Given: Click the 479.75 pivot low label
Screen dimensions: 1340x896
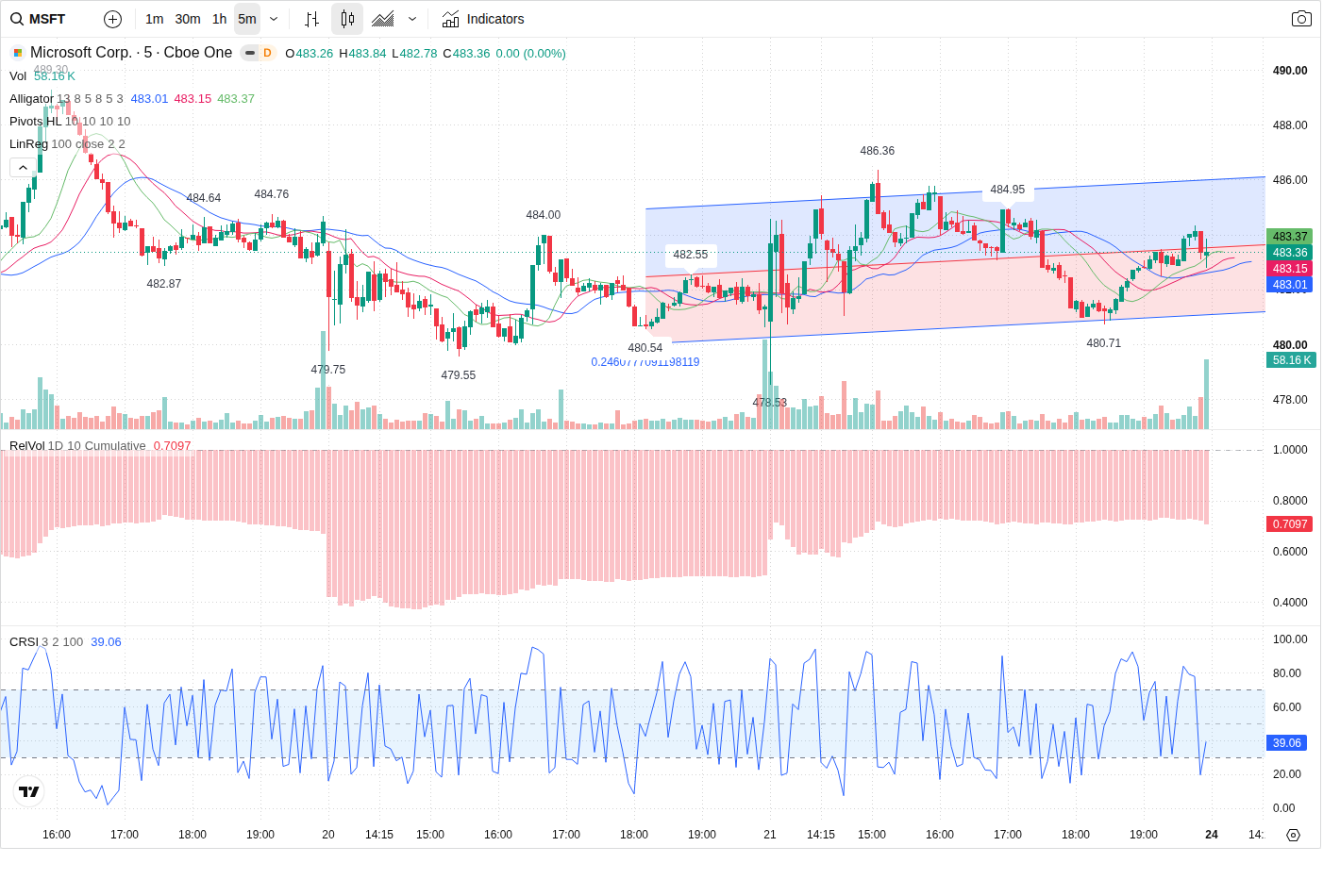Looking at the screenshot, I should tap(328, 370).
